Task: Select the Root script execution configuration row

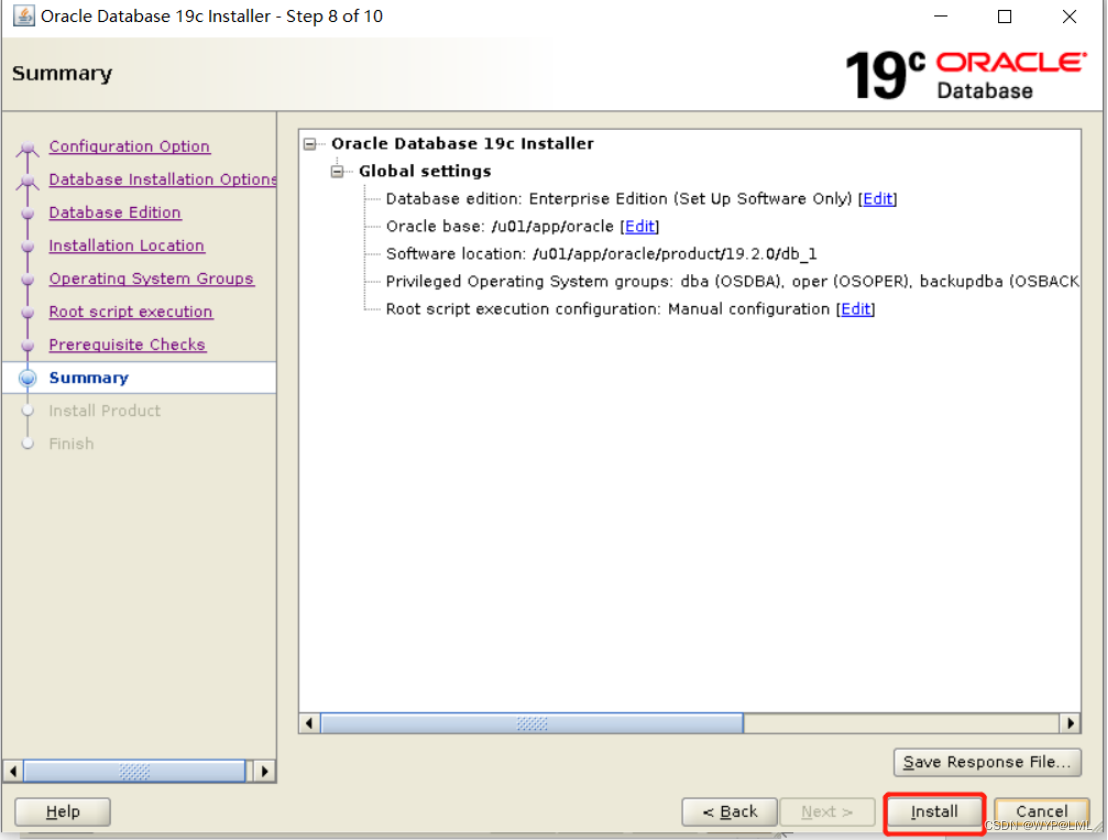Action: click(x=630, y=309)
